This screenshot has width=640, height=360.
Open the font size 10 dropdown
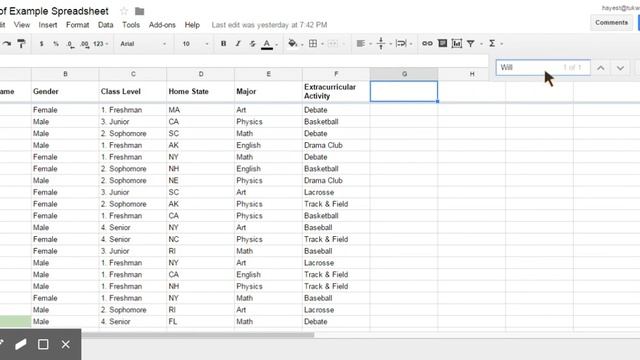tap(195, 43)
